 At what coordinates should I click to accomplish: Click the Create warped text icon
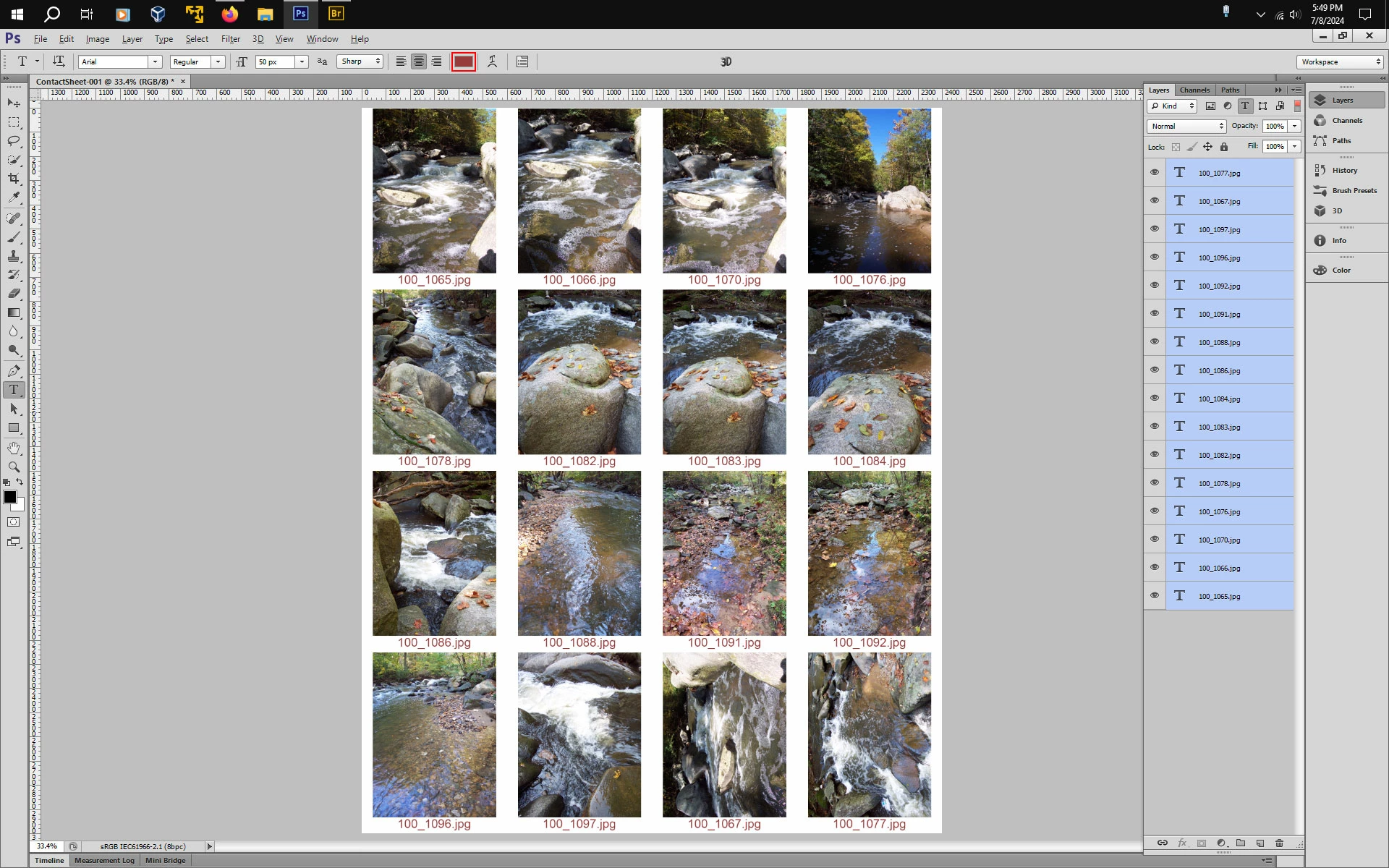[492, 61]
